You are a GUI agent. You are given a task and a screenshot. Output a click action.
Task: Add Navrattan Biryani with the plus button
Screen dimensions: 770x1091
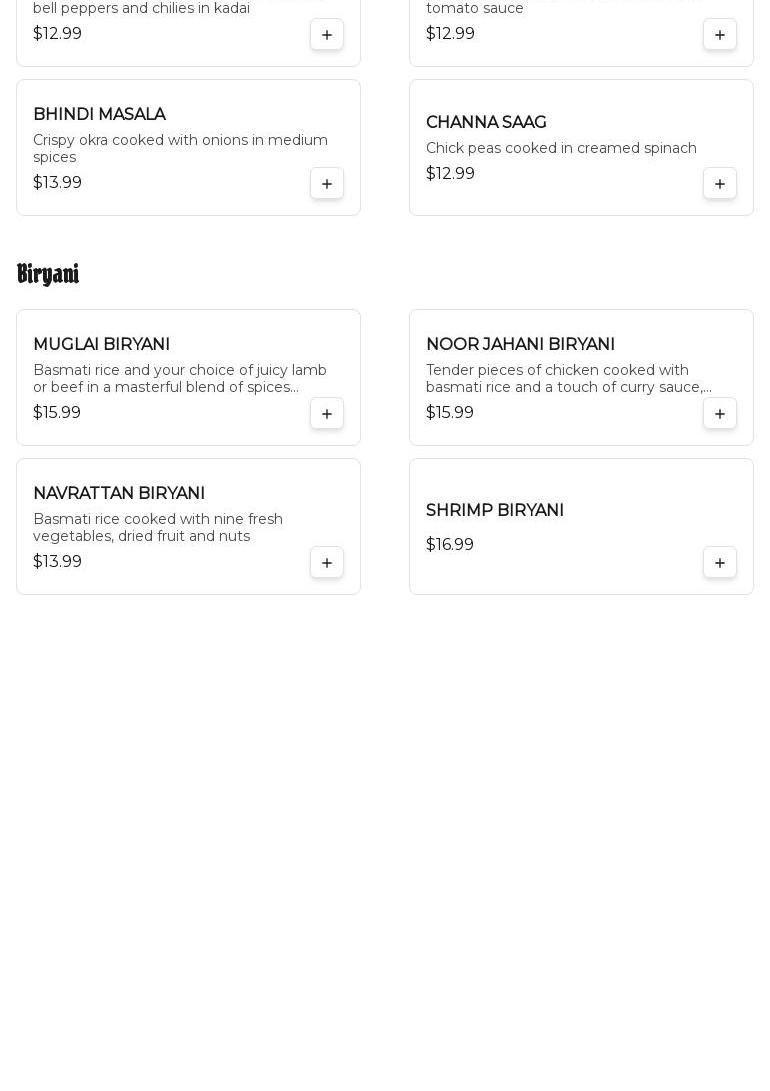coord(327,563)
